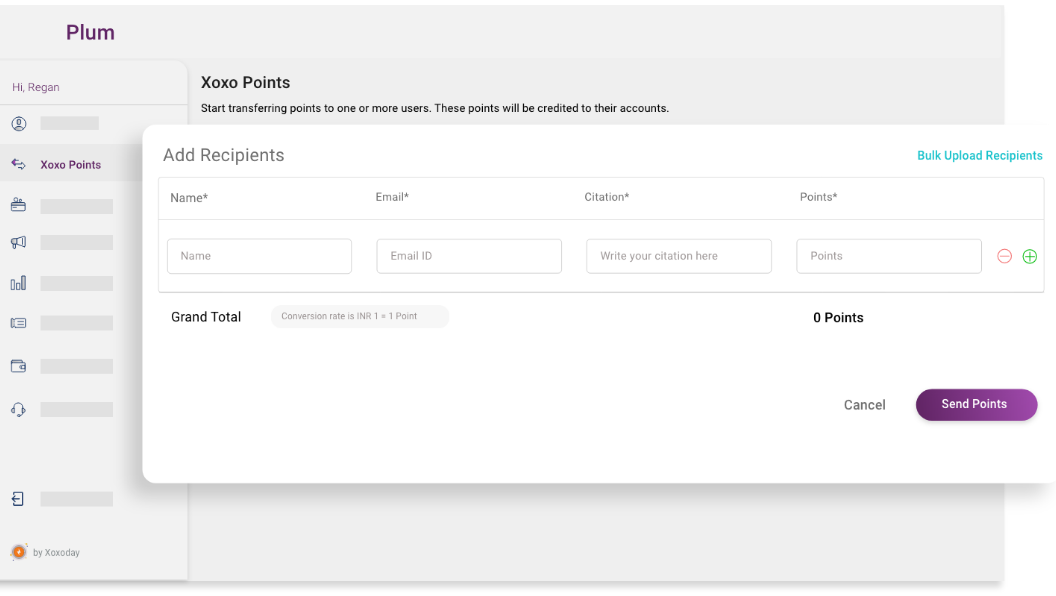Select the Xoxo Points transfer arrows icon
1056x596 pixels.
[19, 164]
